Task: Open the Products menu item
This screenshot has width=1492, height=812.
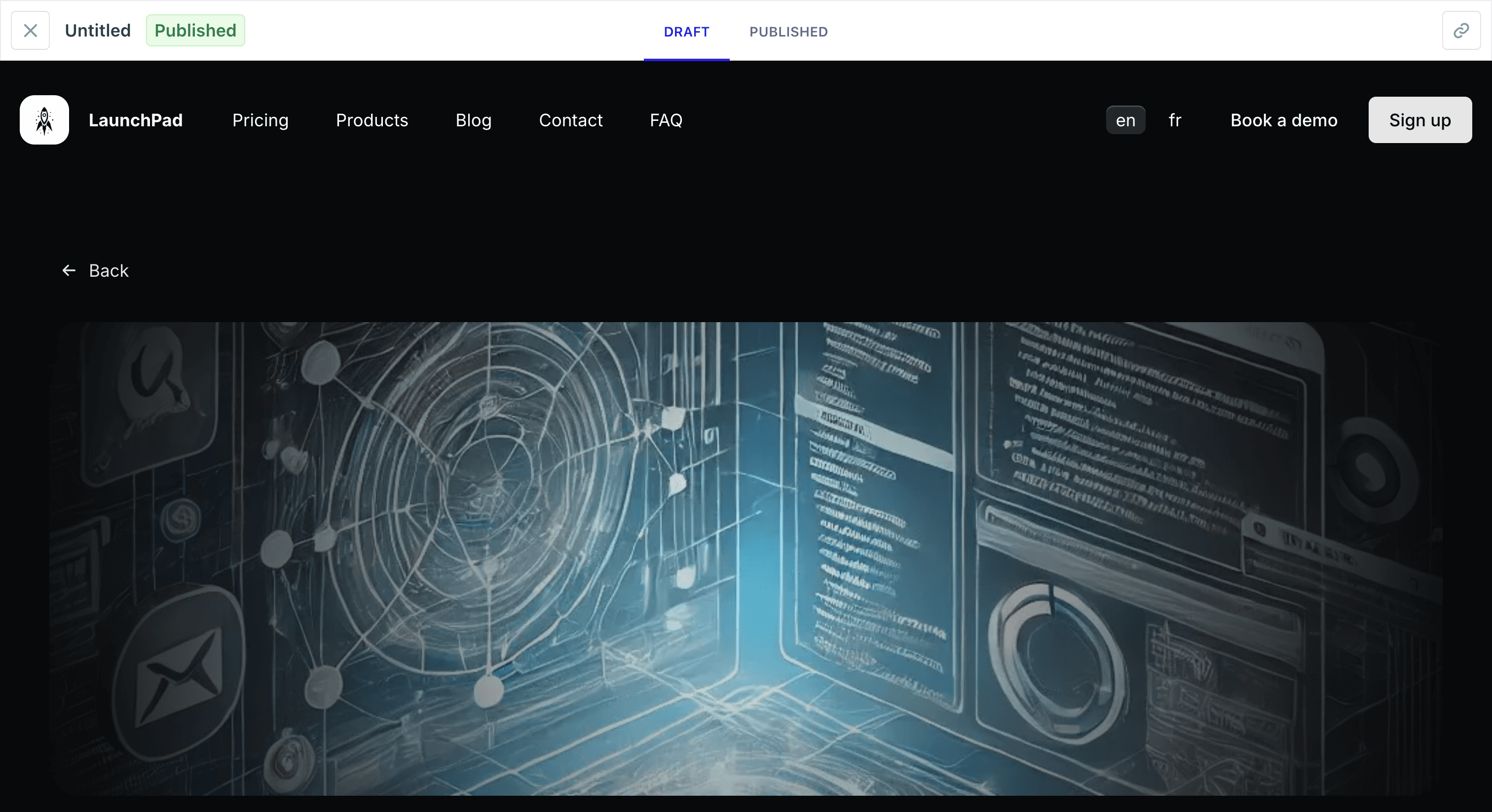Action: (x=372, y=120)
